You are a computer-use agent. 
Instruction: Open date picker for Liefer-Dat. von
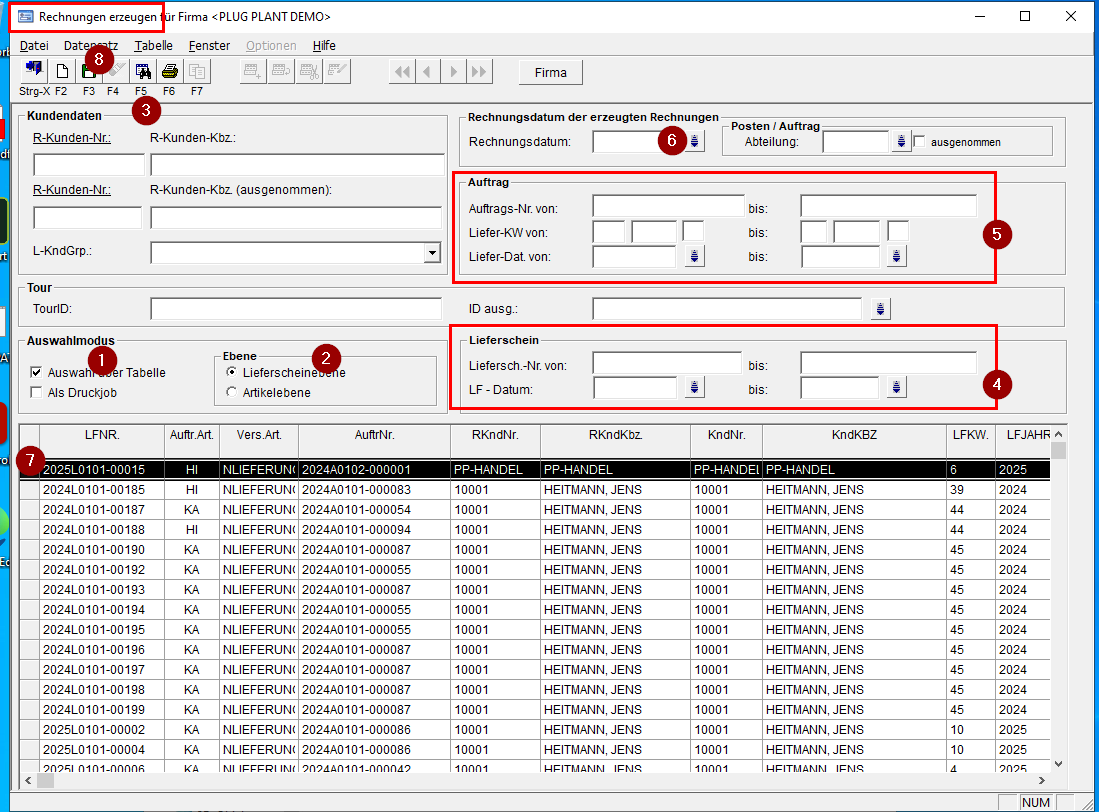(695, 257)
